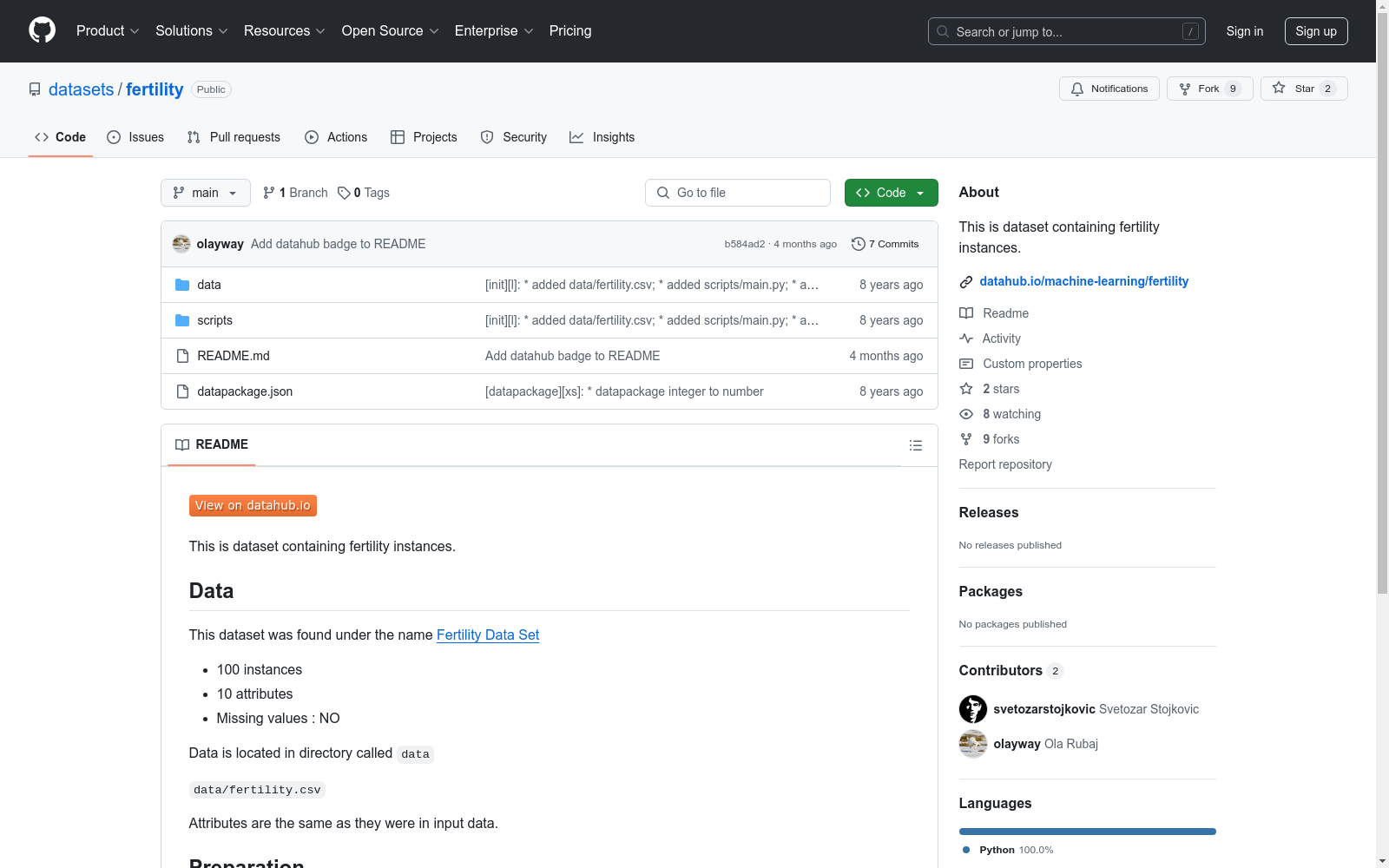Click commit hash b584ad2
The image size is (1389, 868).
pos(745,244)
